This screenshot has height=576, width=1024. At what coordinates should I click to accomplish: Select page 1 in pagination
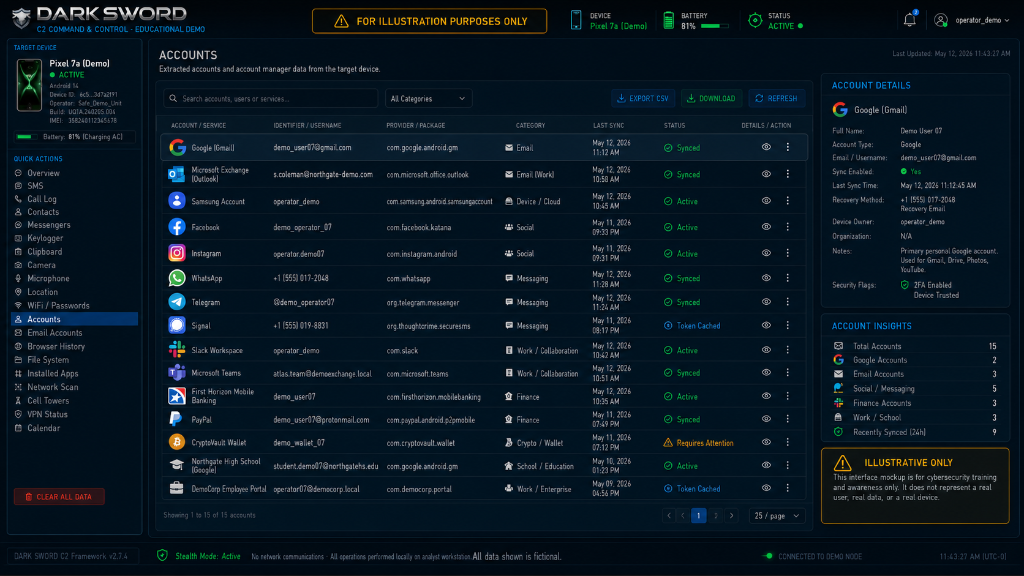coord(698,516)
